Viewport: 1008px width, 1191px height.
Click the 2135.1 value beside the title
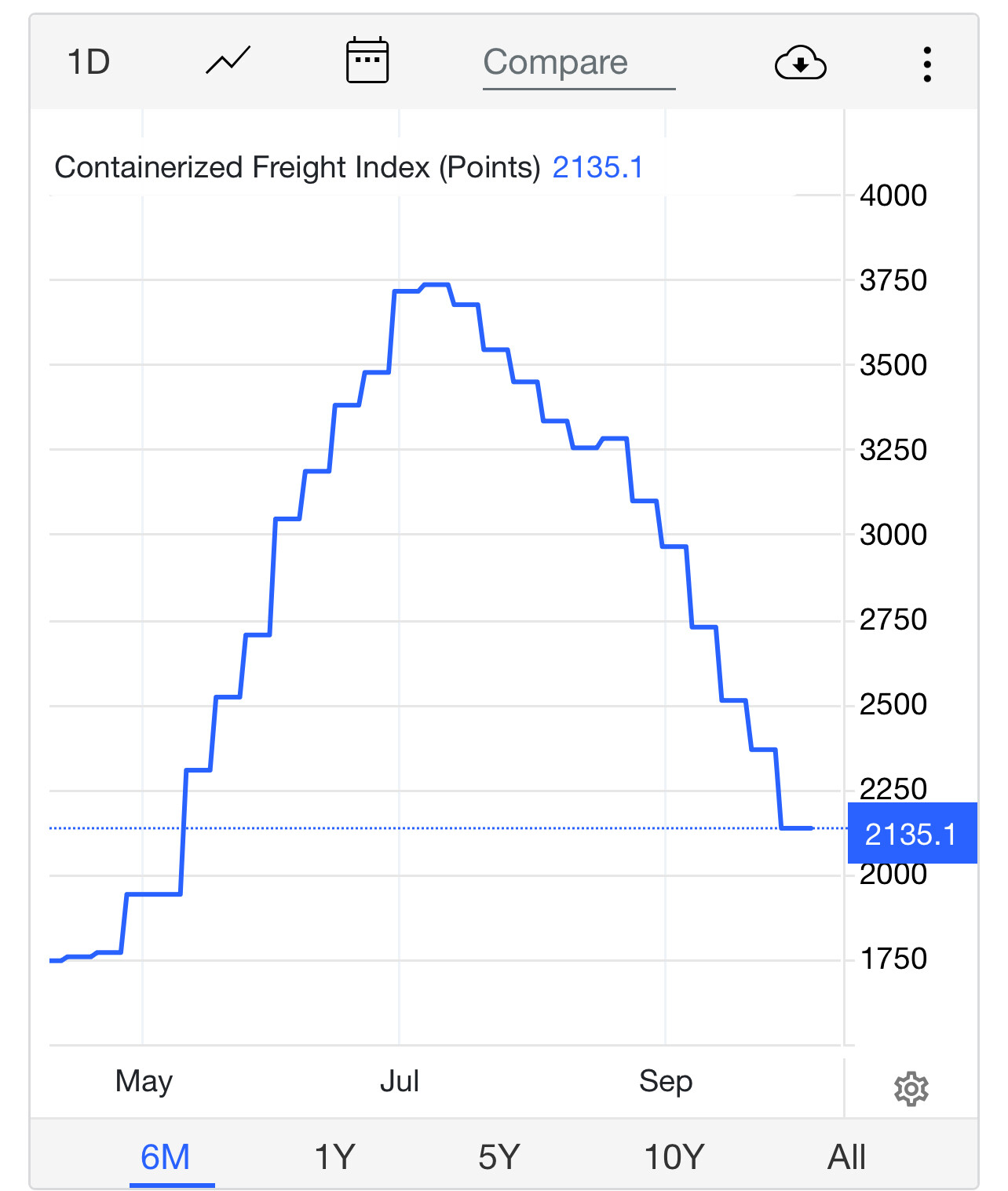pyautogui.click(x=597, y=167)
